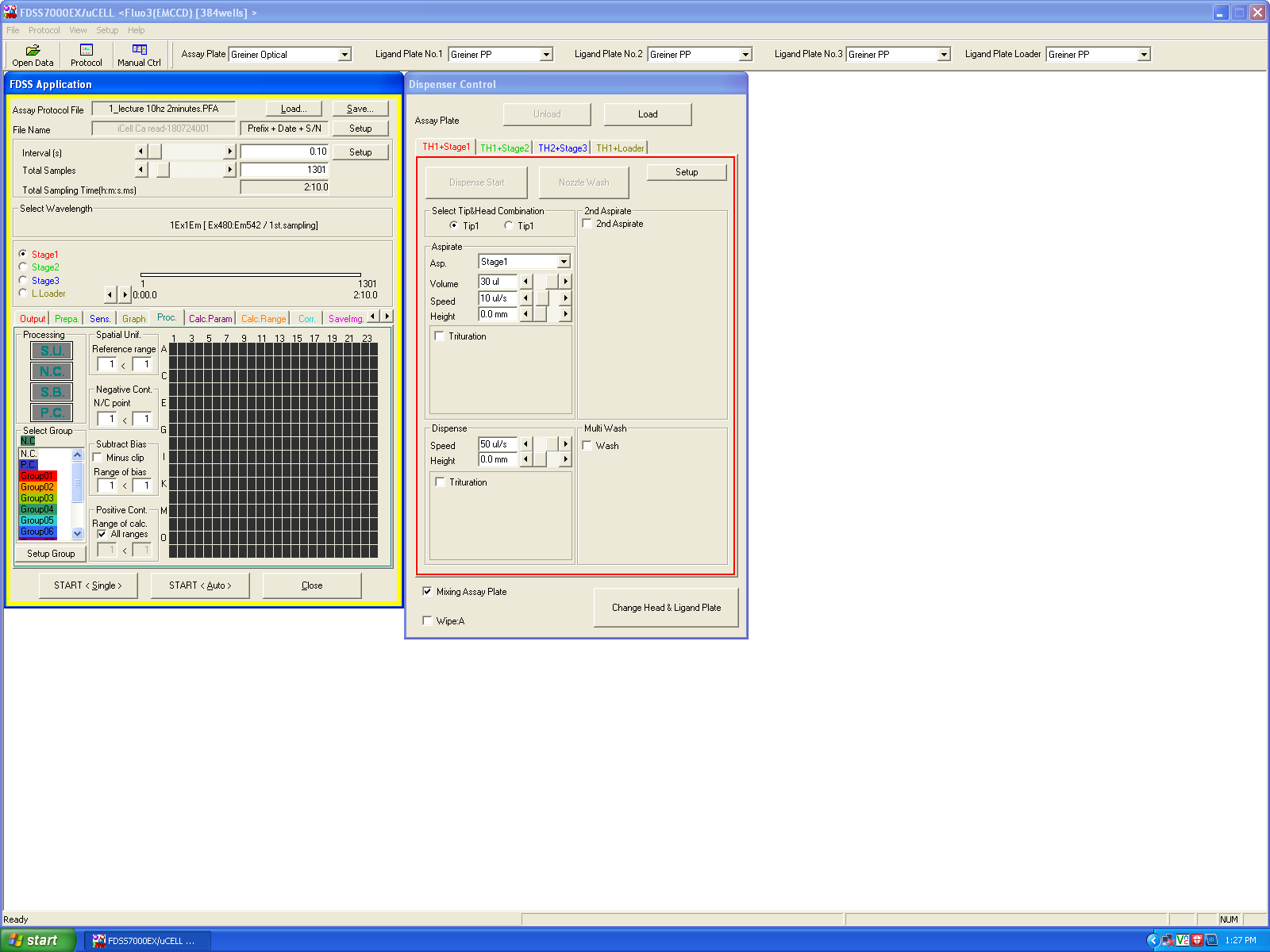Click the START < Single > button
This screenshot has height=952, width=1270.
tap(88, 585)
